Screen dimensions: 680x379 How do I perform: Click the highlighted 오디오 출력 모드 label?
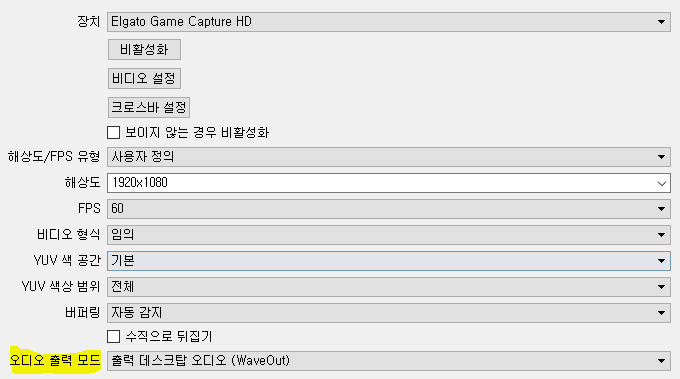tap(55, 360)
